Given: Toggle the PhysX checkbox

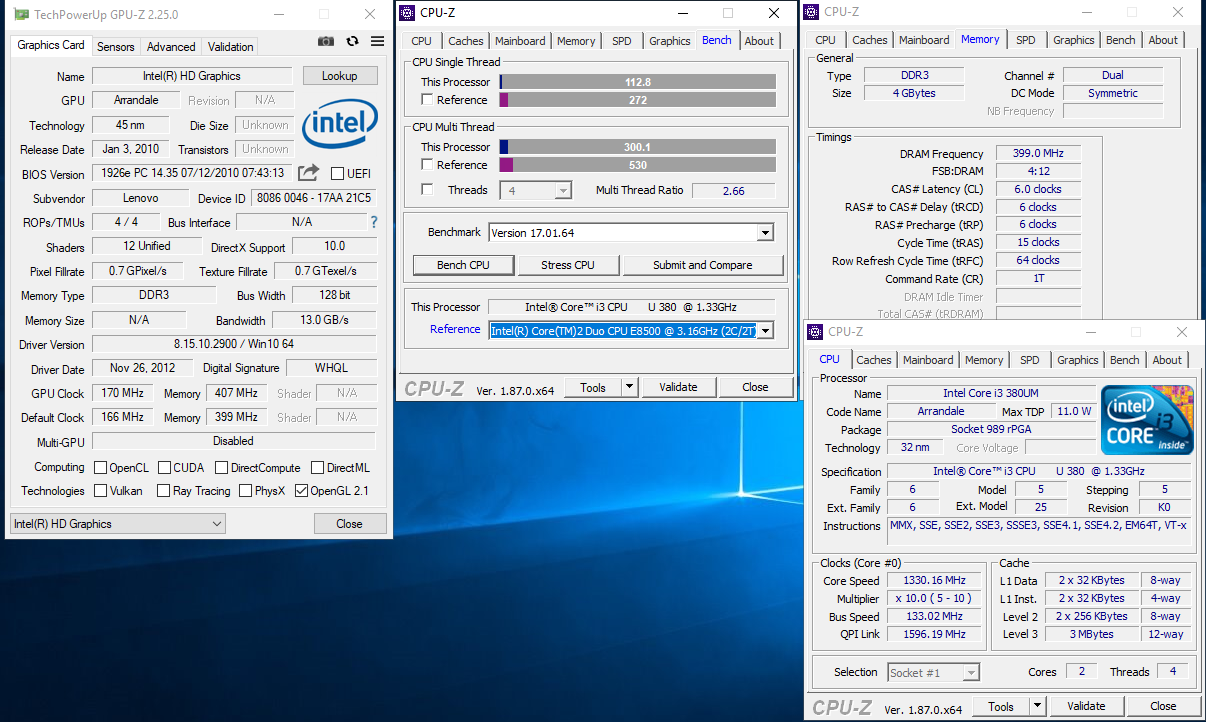Looking at the screenshot, I should point(246,491).
